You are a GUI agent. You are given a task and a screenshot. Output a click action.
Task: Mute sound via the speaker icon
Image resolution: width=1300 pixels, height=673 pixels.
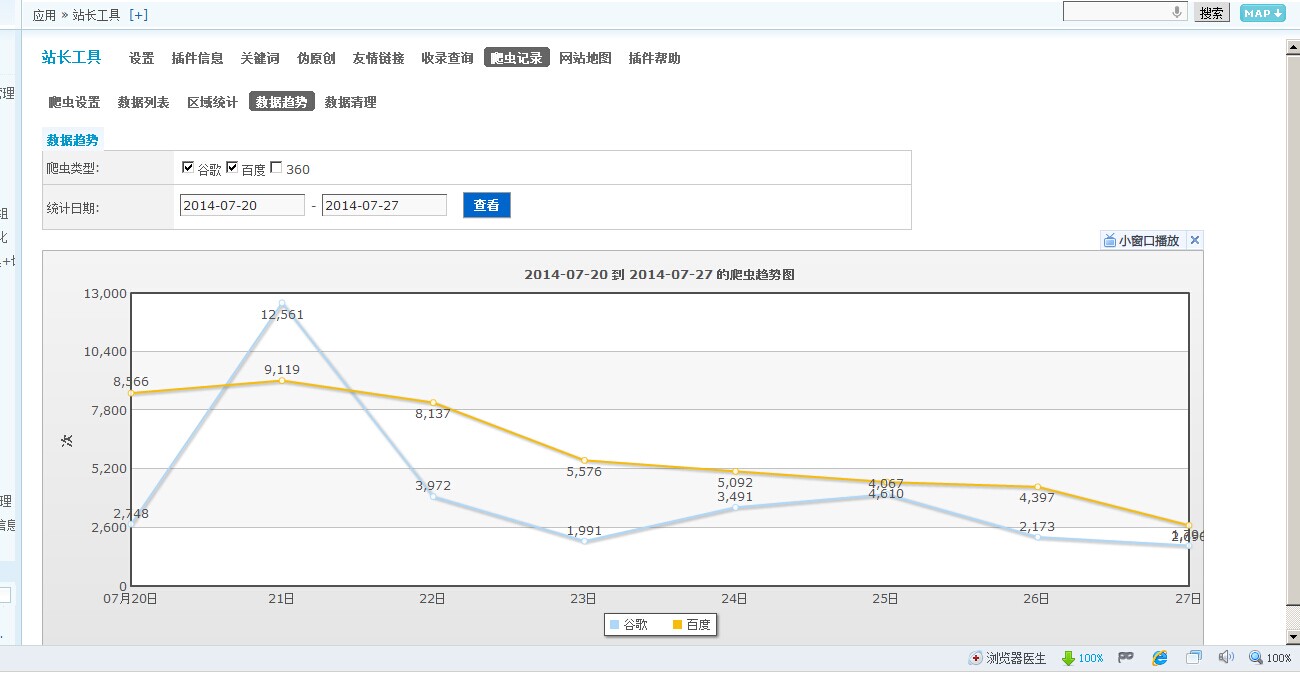1226,657
